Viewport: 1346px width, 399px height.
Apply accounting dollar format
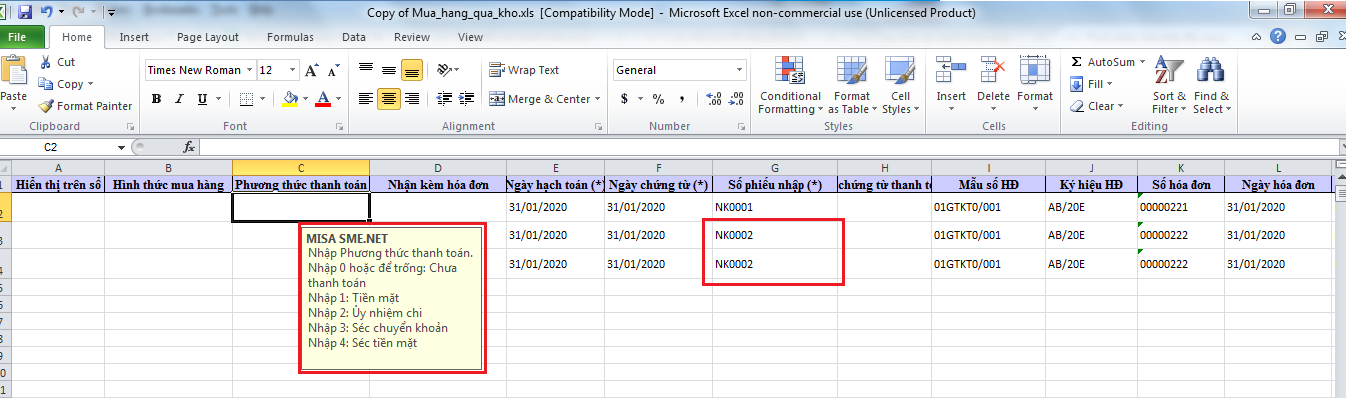[625, 99]
